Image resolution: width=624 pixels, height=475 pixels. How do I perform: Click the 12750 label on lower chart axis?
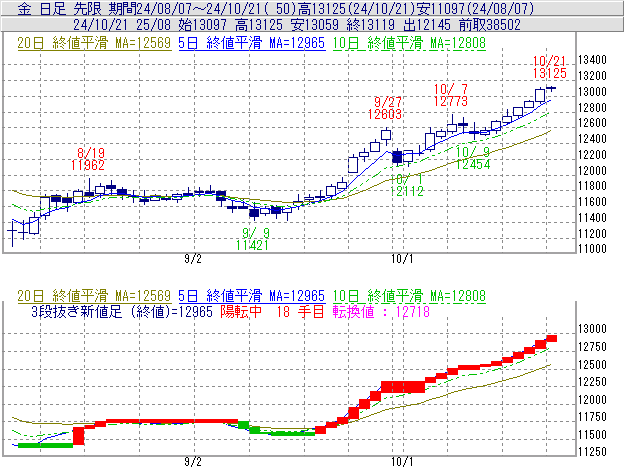(x=592, y=347)
